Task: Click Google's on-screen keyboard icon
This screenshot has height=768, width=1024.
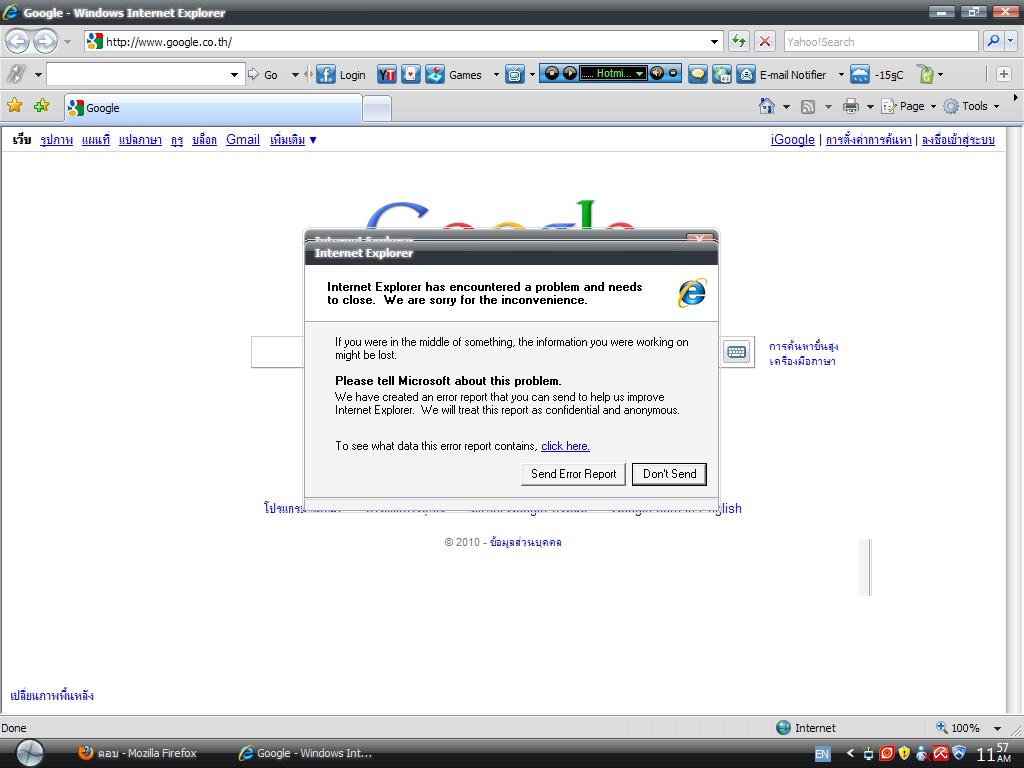Action: point(737,352)
